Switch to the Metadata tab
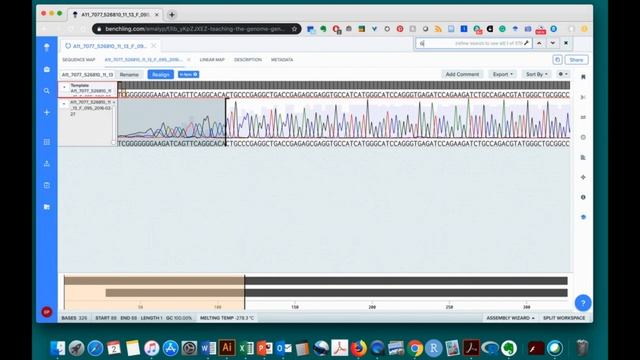This screenshot has height=360, width=640. point(282,60)
